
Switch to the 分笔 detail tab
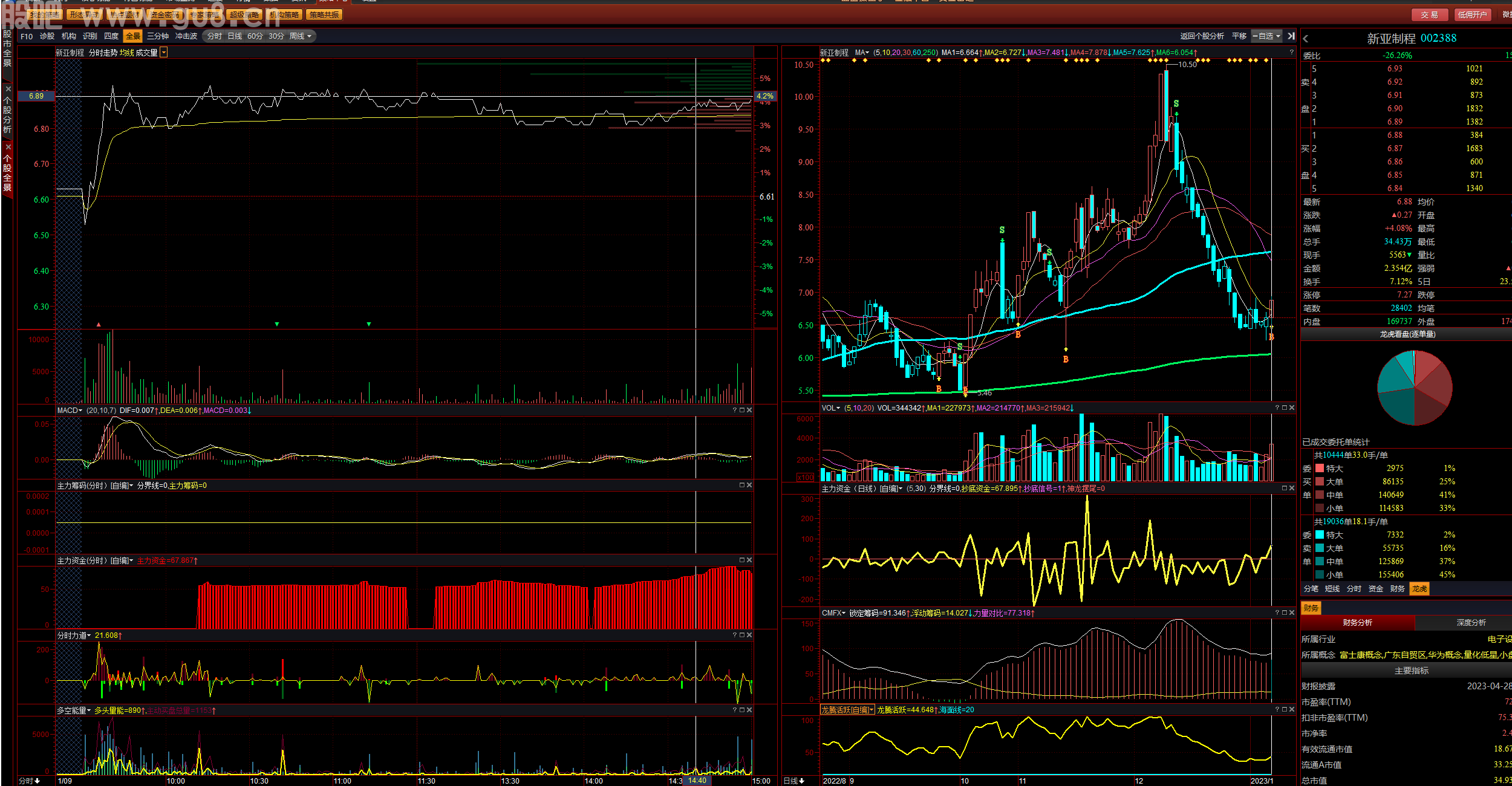[1311, 589]
